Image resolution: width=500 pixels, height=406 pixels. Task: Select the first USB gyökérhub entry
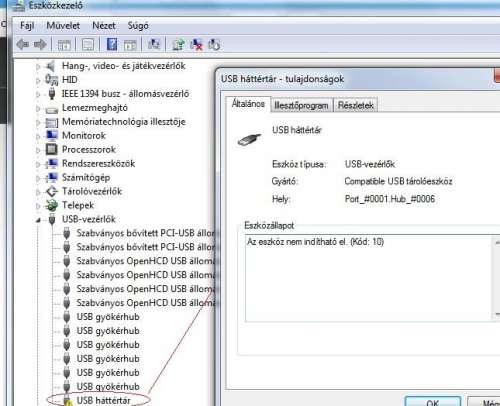pos(108,317)
